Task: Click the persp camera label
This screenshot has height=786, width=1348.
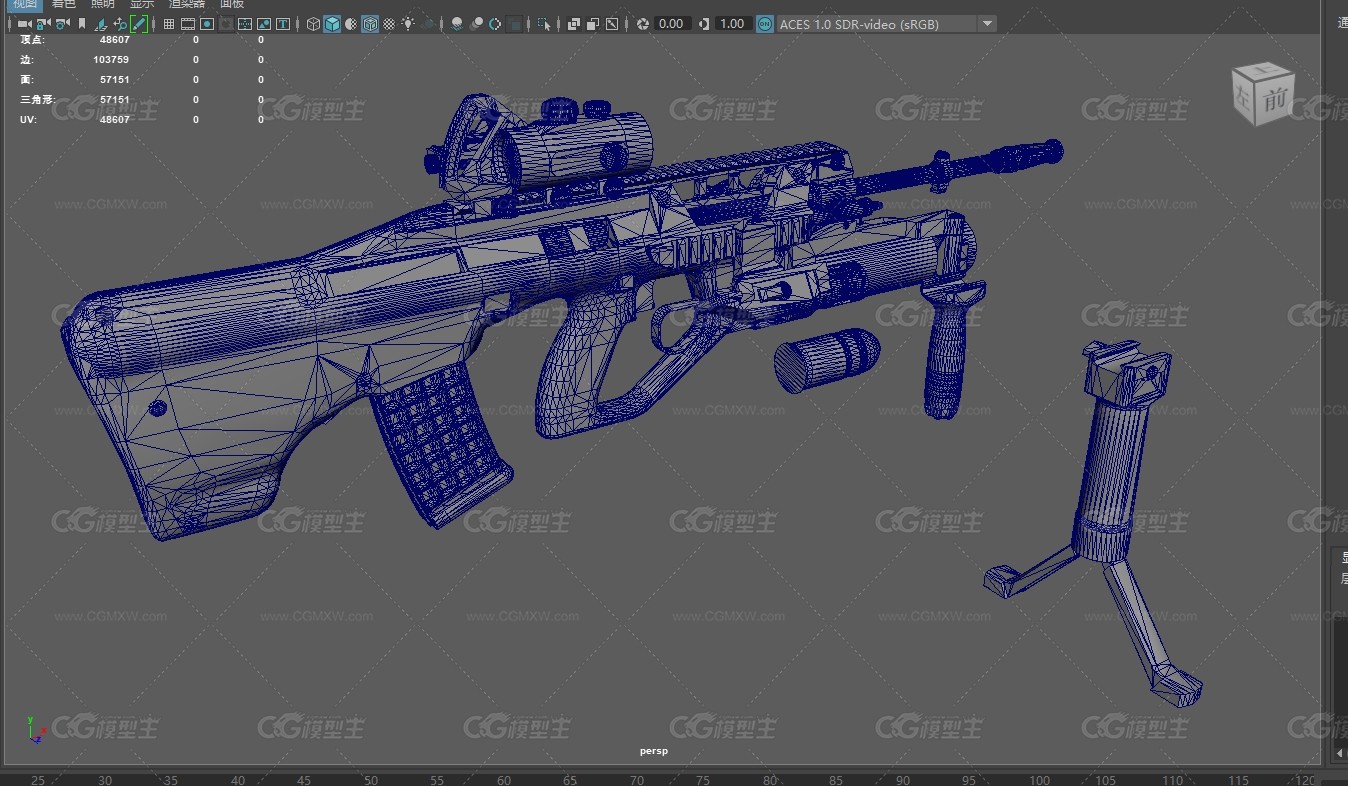Action: (x=654, y=750)
